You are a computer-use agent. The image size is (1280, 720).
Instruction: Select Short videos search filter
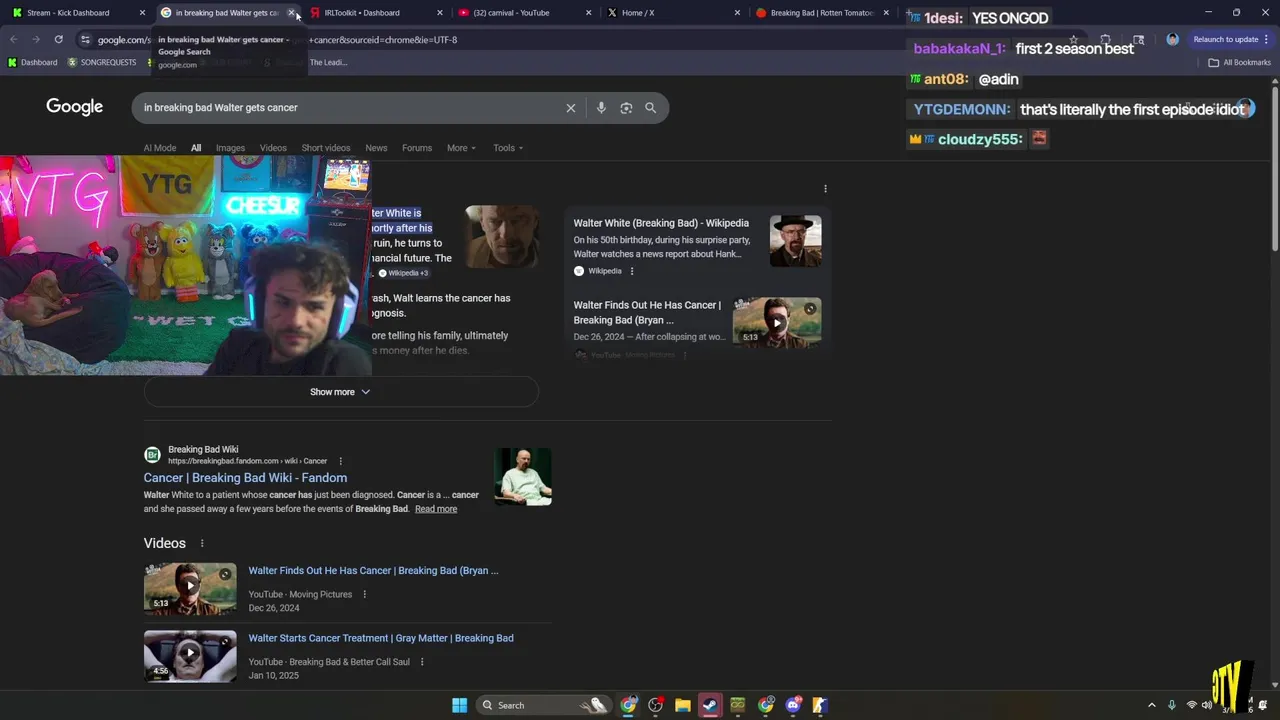(x=326, y=148)
